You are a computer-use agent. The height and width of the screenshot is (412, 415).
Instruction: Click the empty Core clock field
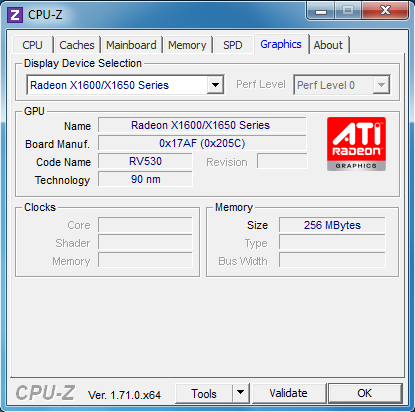point(145,225)
